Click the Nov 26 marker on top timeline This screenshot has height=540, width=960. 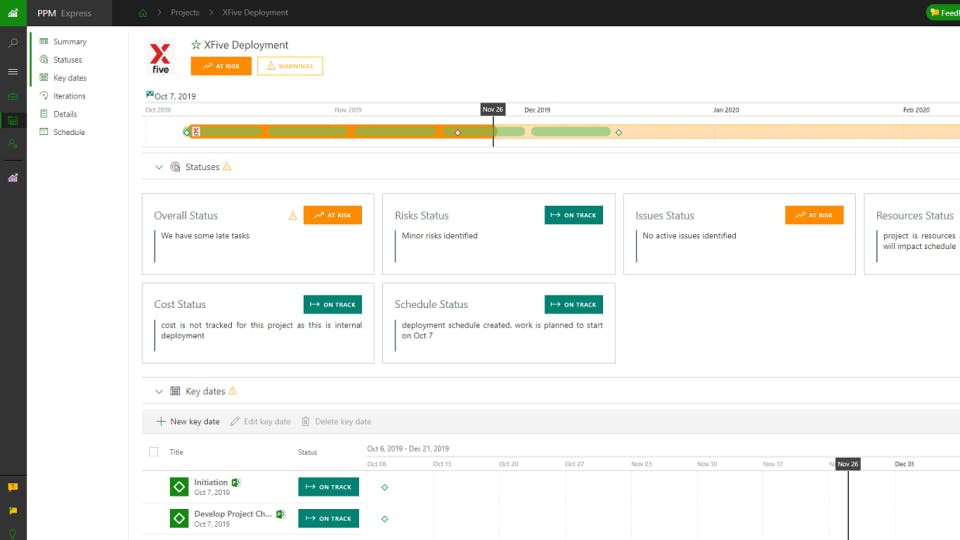pyautogui.click(x=493, y=109)
